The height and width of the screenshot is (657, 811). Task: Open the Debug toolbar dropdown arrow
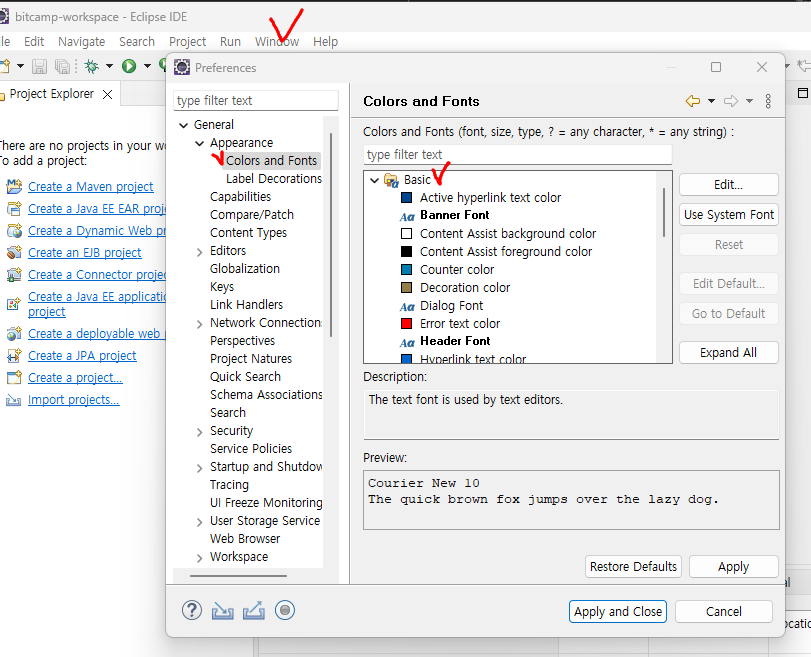[109, 66]
